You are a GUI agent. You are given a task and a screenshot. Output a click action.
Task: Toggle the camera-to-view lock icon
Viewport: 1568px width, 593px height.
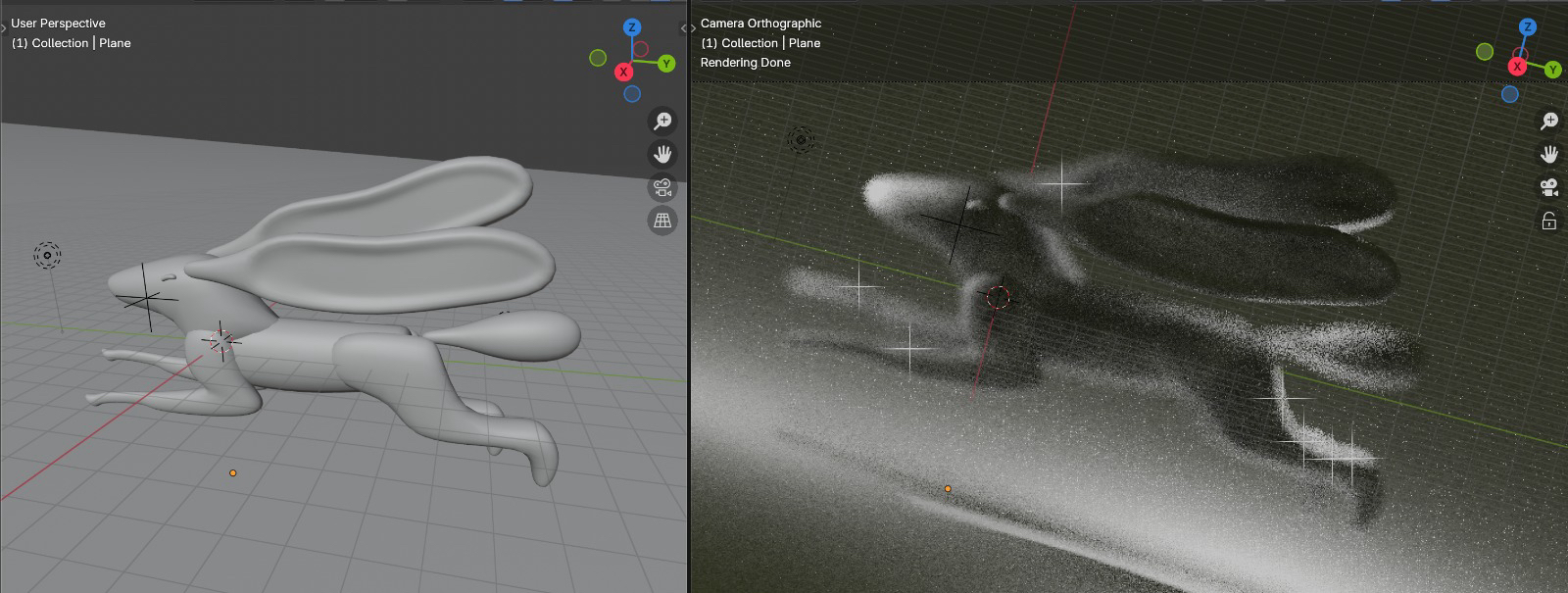(x=1549, y=221)
